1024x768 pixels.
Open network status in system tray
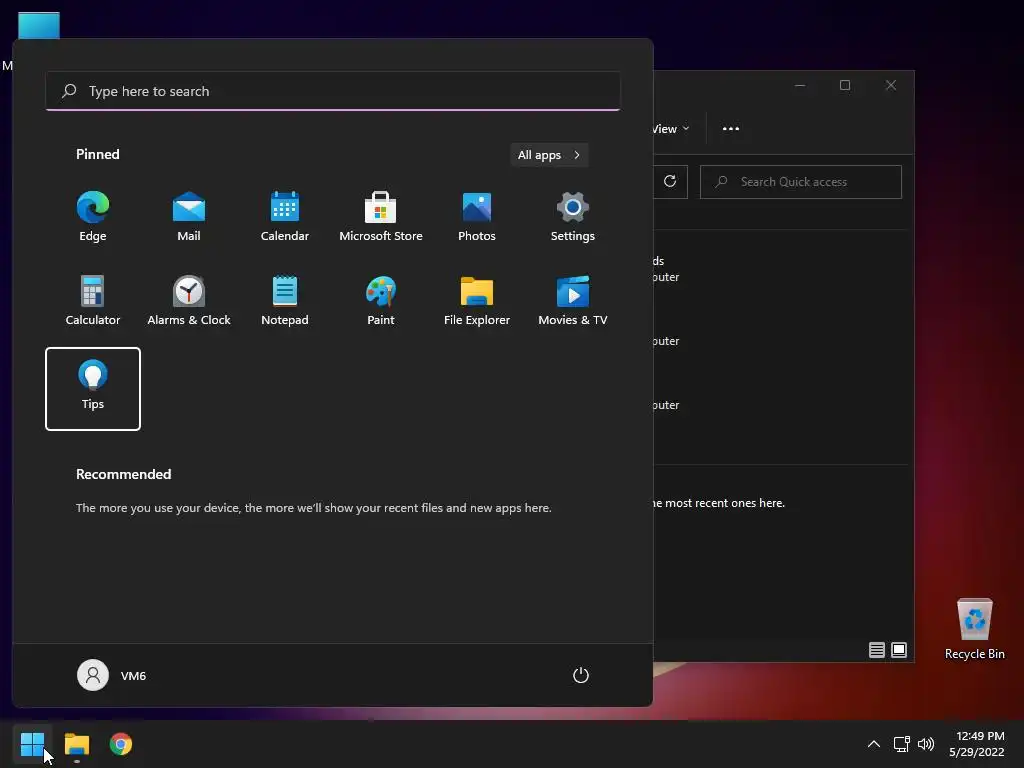[902, 744]
